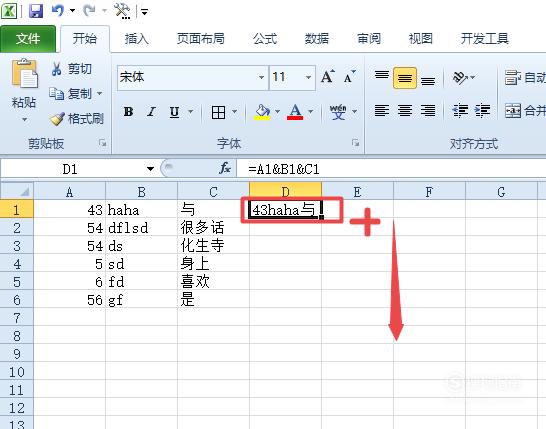Viewport: 546px width, 429px height.
Task: Click the Save icon in quick access toolbar
Action: coord(36,11)
